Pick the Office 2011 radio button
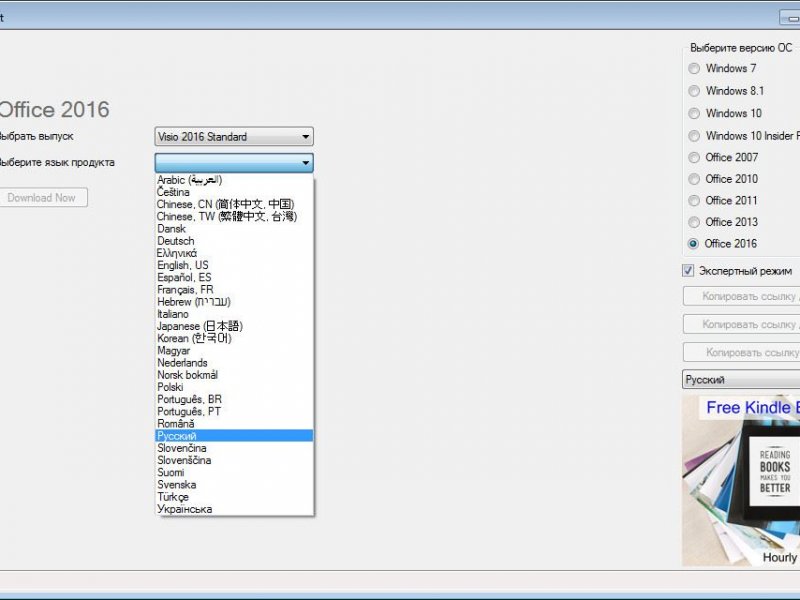Screen dimensions: 800x600 tap(694, 201)
